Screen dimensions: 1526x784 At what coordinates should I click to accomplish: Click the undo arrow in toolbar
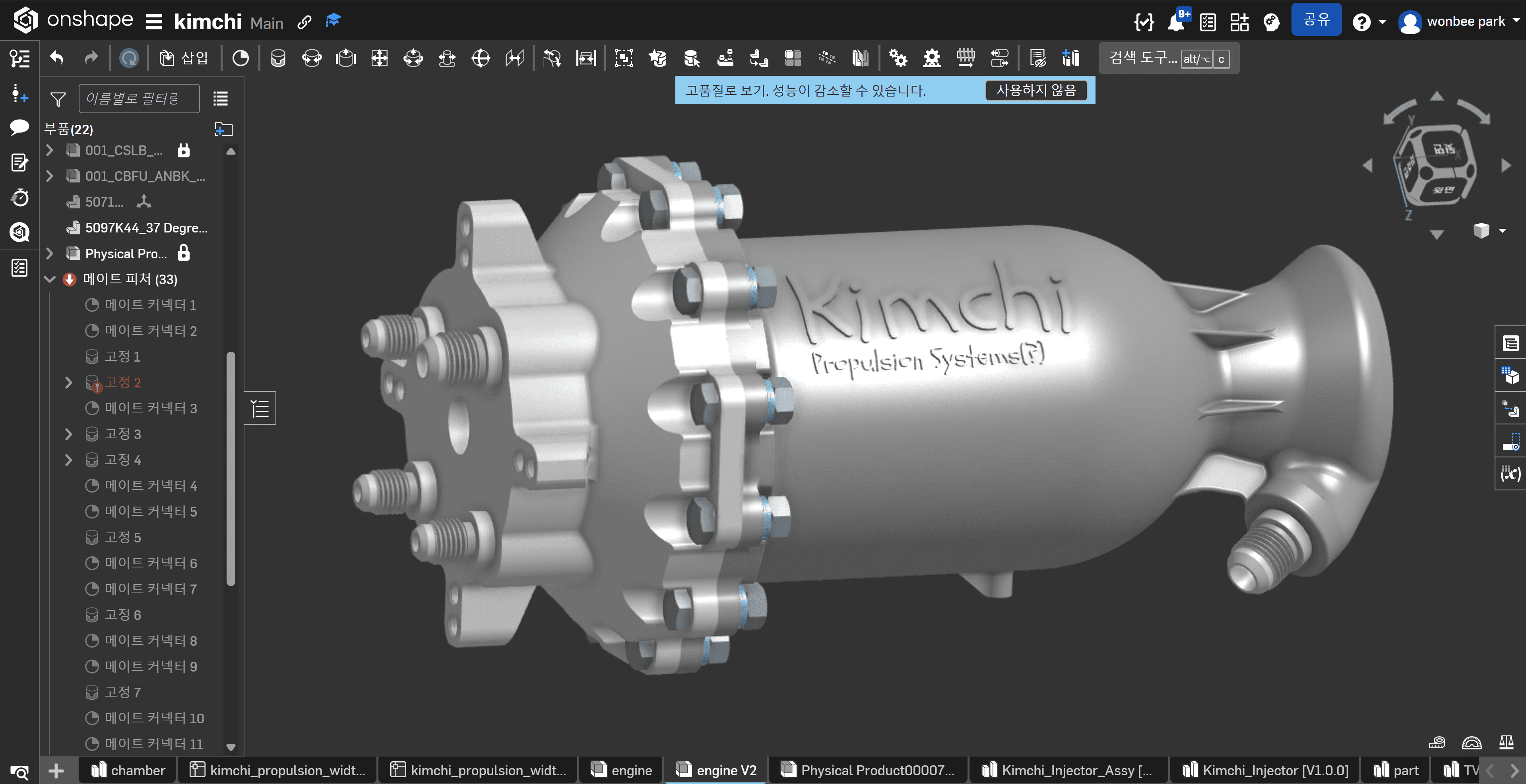pos(57,58)
